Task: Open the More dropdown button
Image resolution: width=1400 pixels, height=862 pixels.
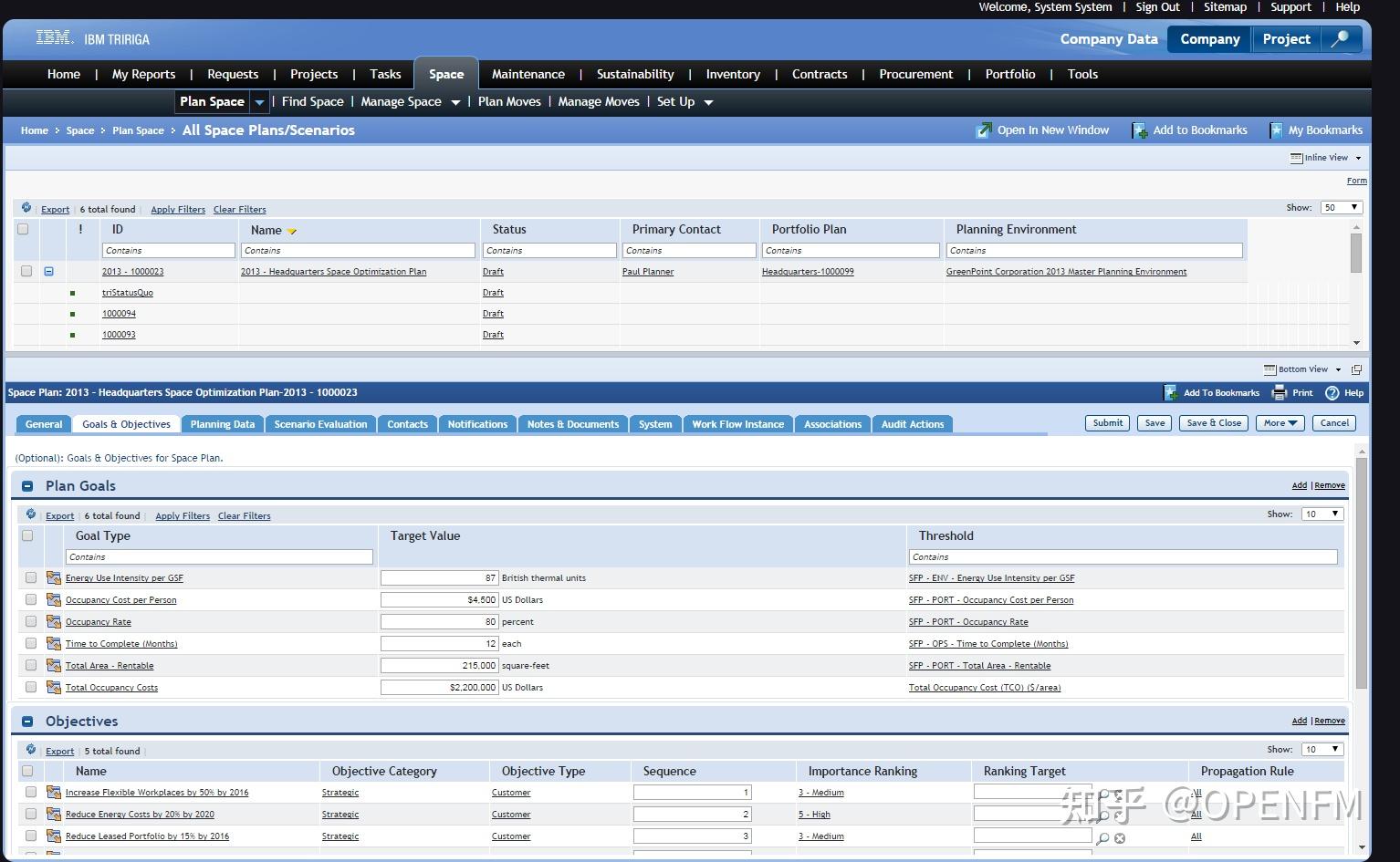Action: 1280,423
